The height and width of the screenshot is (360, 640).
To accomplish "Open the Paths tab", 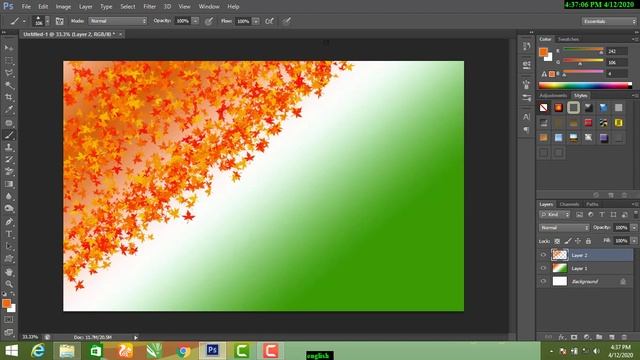I will click(592, 204).
